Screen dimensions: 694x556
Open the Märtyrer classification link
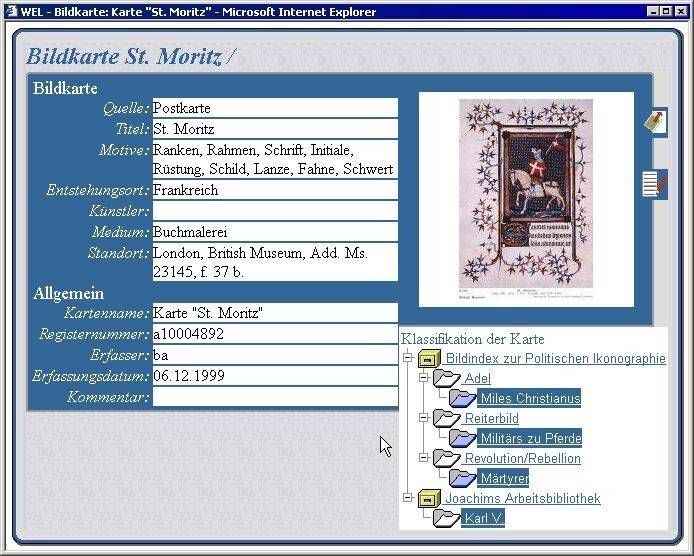coord(504,478)
